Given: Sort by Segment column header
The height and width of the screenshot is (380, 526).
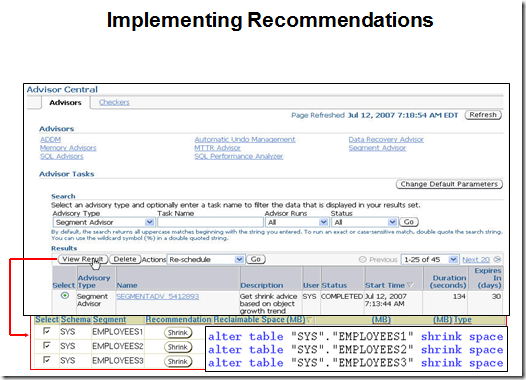Looking at the screenshot, I should 109,320.
